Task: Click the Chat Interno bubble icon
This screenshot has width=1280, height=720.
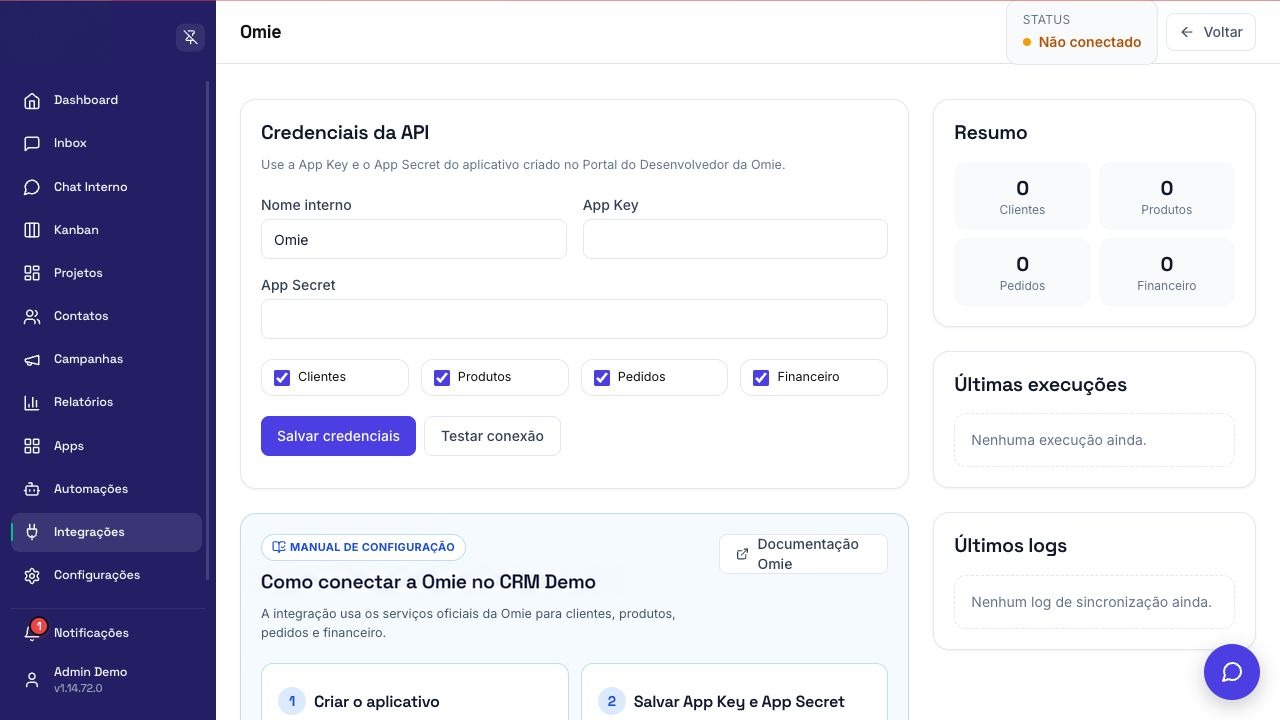Action: (32, 187)
